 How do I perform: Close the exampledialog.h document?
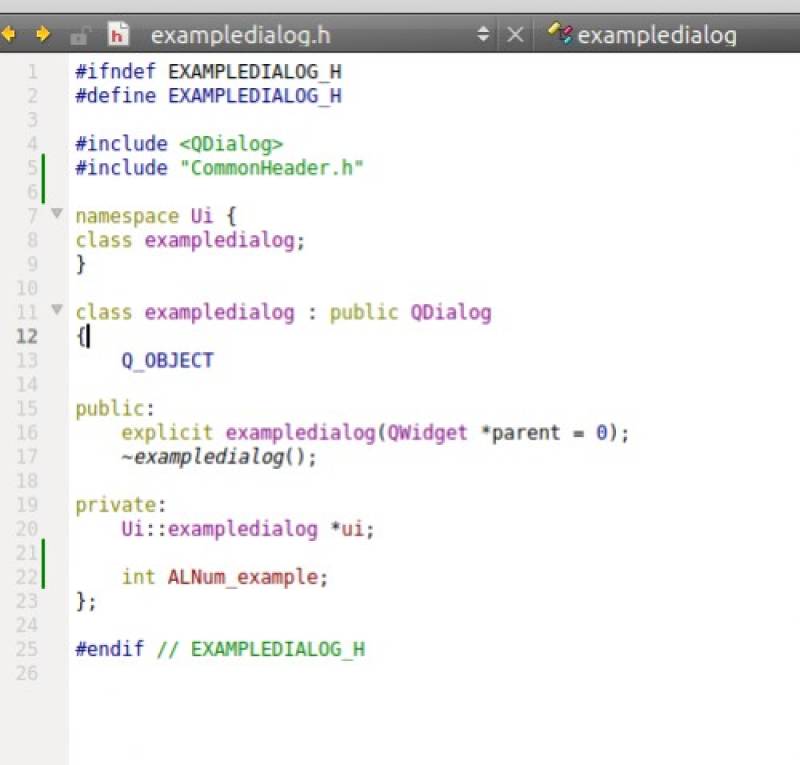[515, 35]
